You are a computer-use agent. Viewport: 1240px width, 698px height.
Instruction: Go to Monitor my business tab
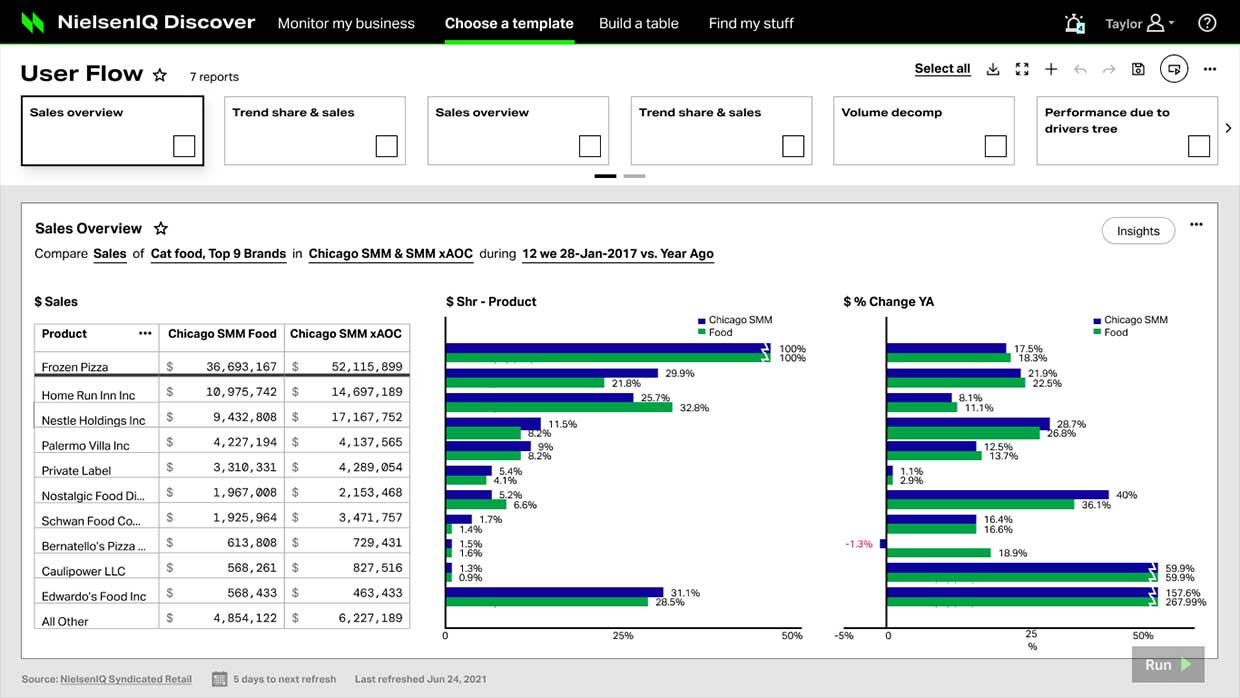click(x=346, y=23)
